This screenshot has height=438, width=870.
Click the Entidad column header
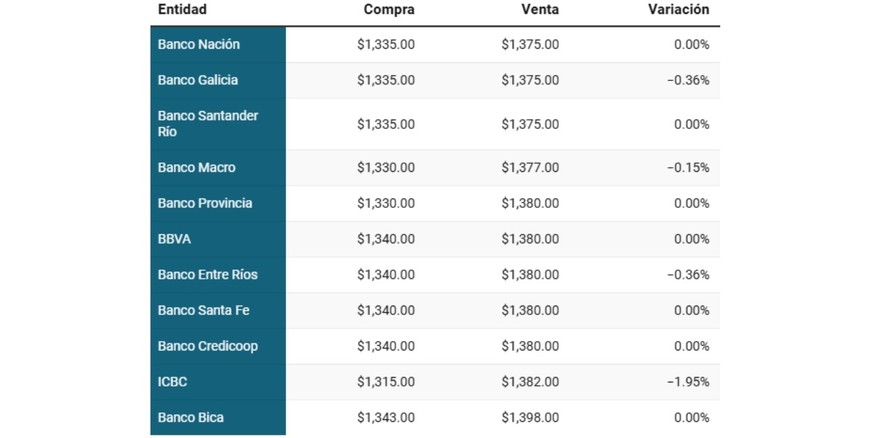pos(182,10)
